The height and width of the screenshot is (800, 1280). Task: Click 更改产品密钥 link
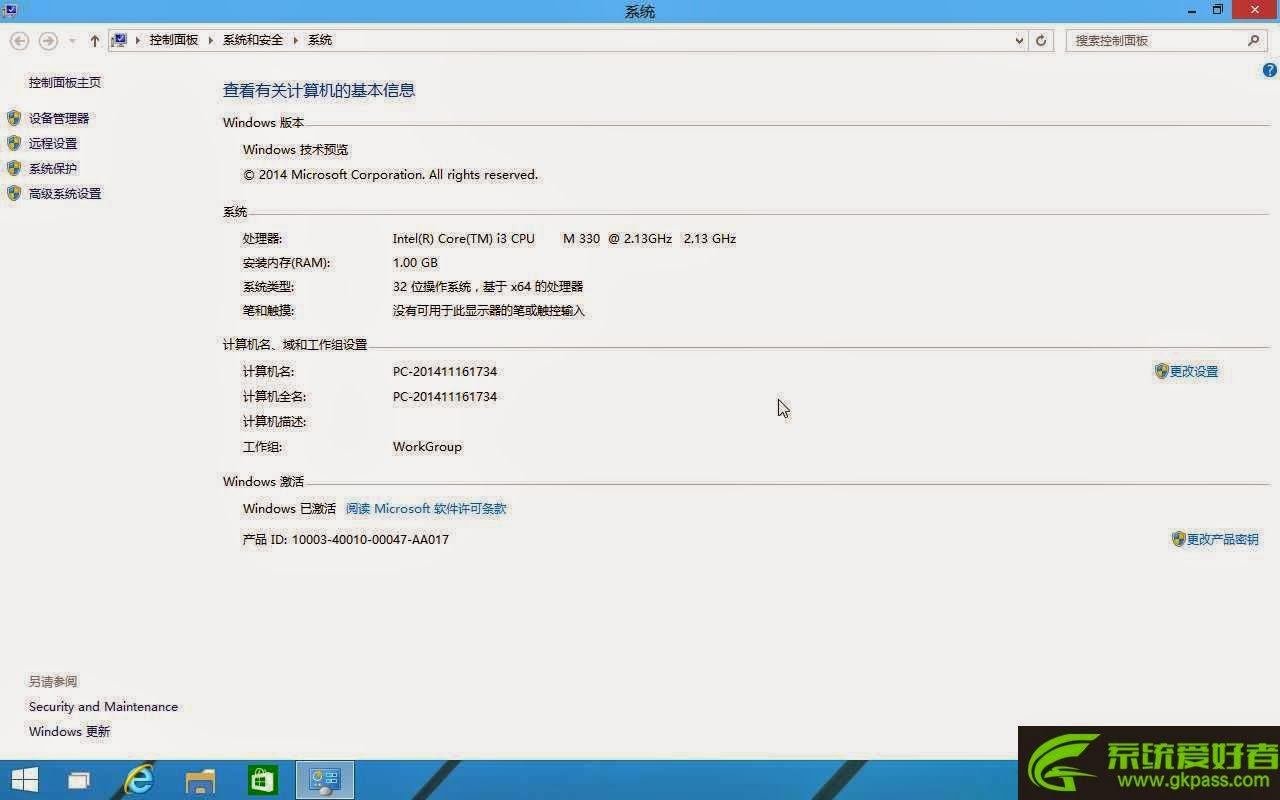point(1222,539)
